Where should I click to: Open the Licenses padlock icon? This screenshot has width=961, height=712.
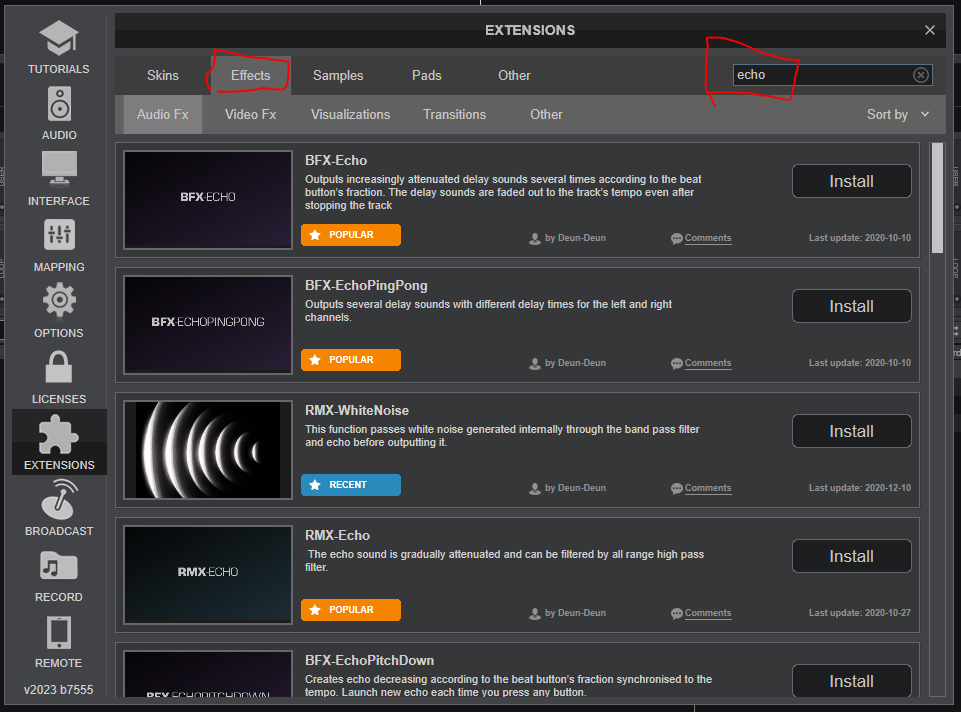59,366
